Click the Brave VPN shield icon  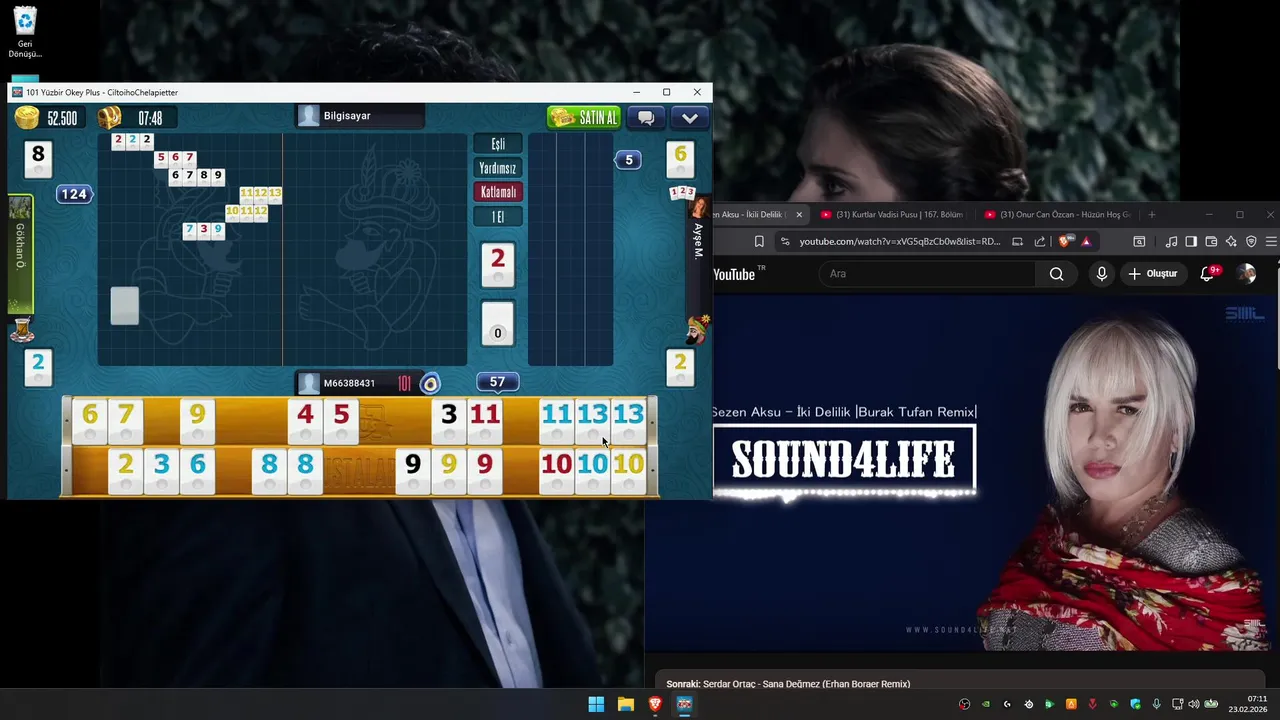1251,241
